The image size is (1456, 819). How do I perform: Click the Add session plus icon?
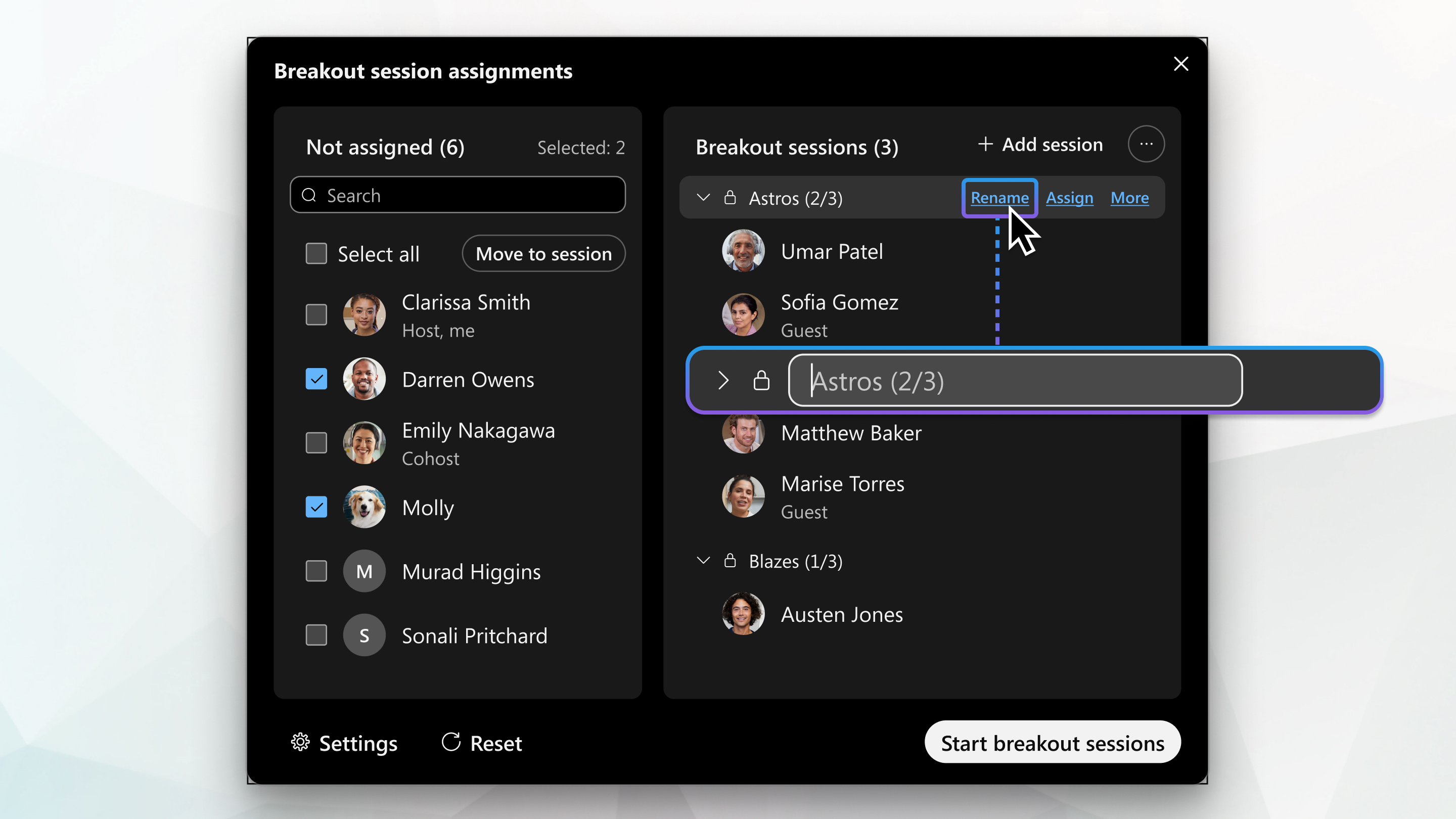985,145
